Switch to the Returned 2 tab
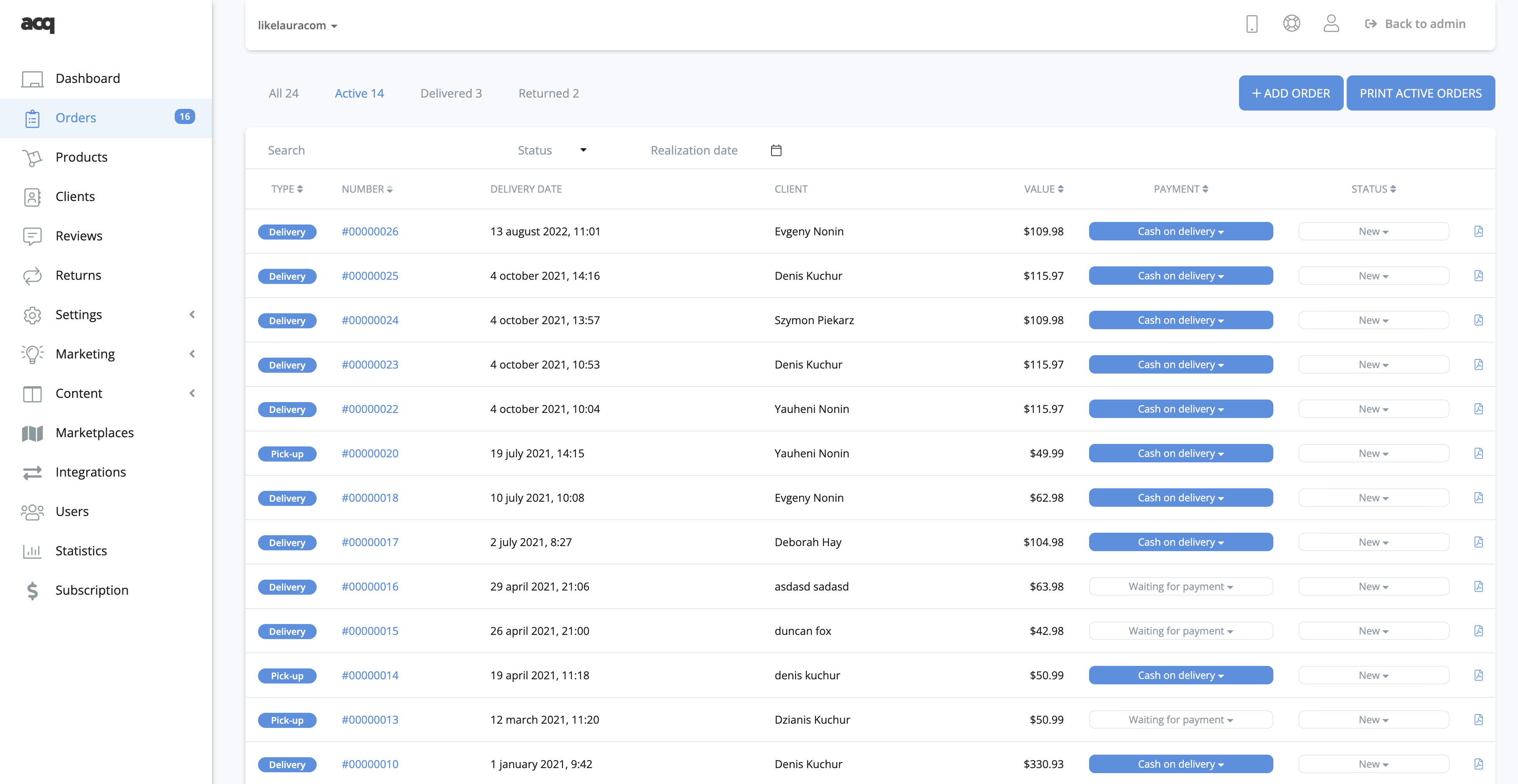The height and width of the screenshot is (784, 1518). (x=548, y=93)
